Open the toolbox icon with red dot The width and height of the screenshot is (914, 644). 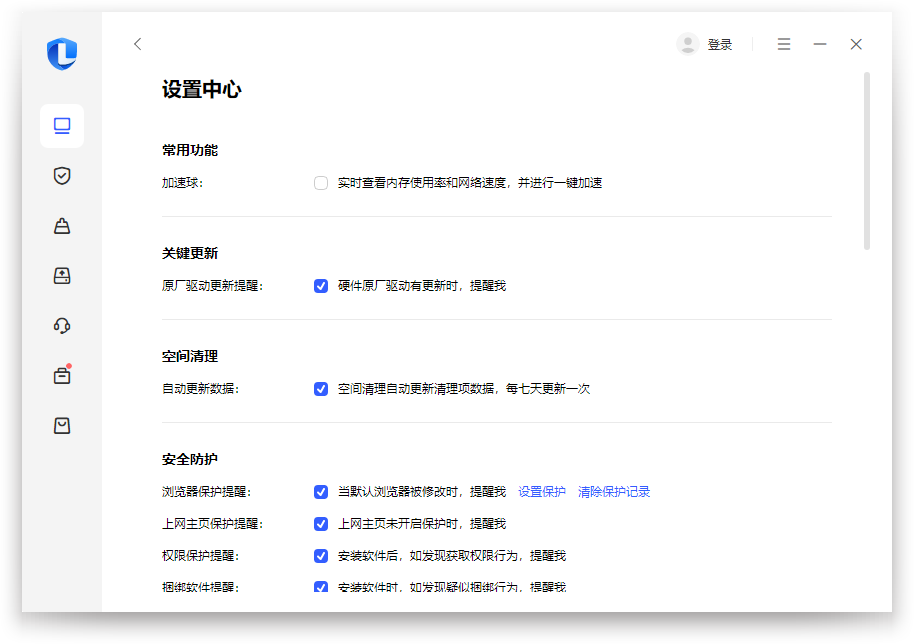[x=62, y=376]
